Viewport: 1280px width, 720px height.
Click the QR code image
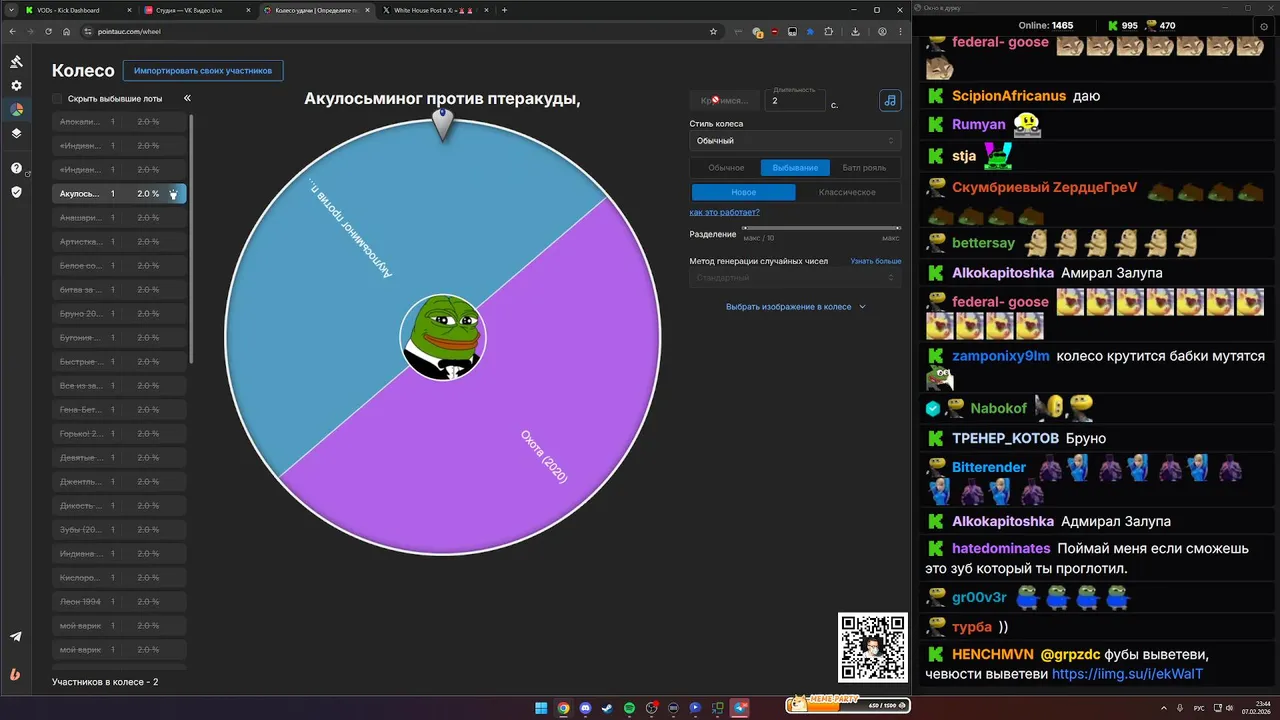point(873,647)
